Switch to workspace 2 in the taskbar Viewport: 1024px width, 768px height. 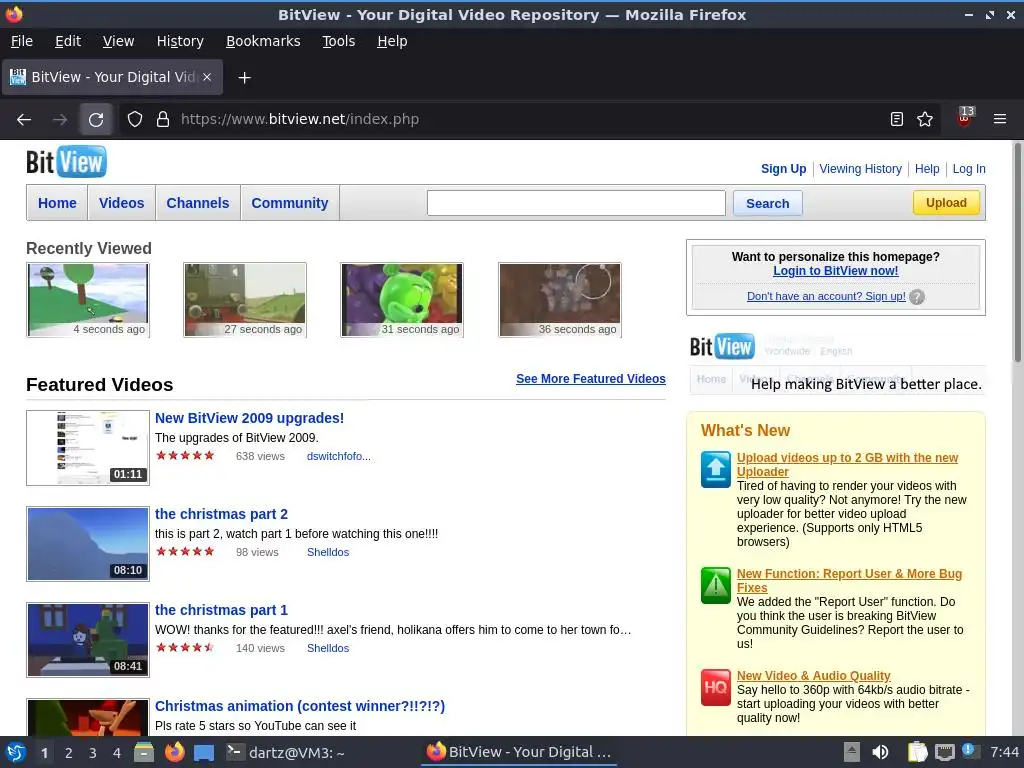point(69,753)
